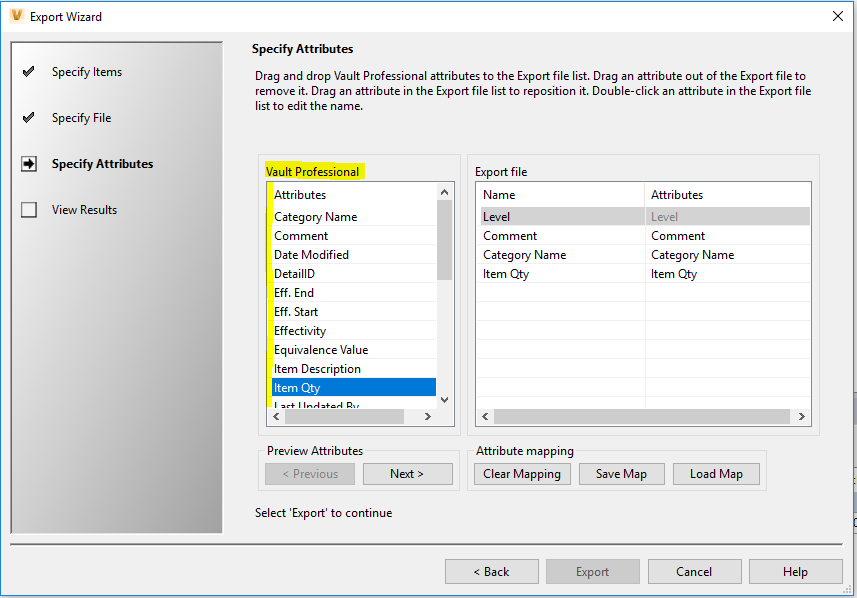Select the Category Name attribute
Image resolution: width=857 pixels, height=598 pixels.
pos(315,216)
